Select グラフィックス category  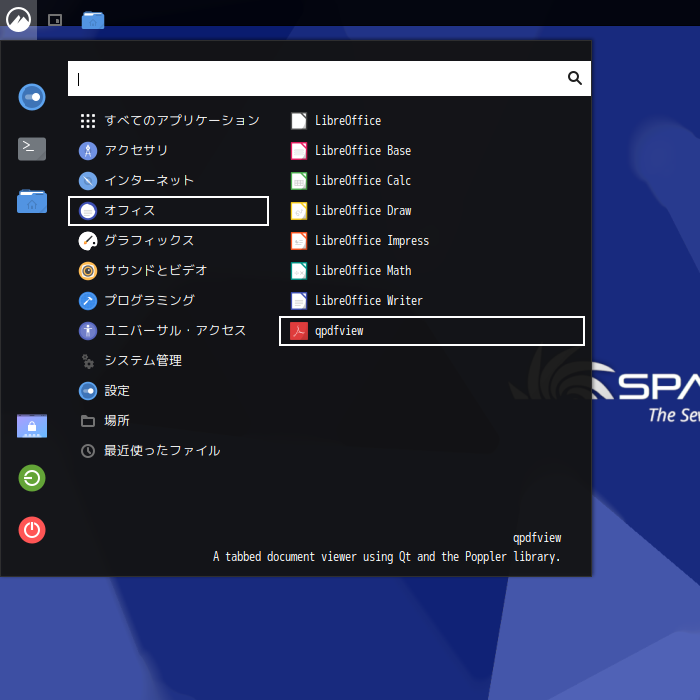(168, 241)
